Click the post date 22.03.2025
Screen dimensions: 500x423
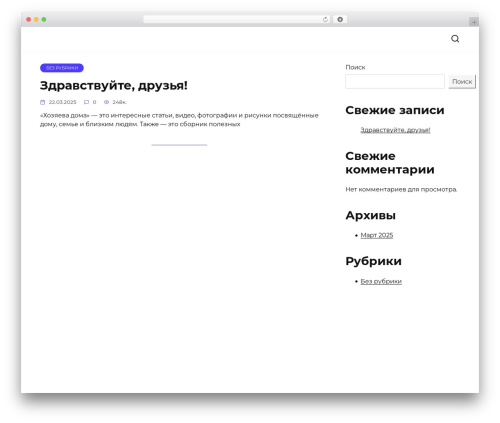62,102
